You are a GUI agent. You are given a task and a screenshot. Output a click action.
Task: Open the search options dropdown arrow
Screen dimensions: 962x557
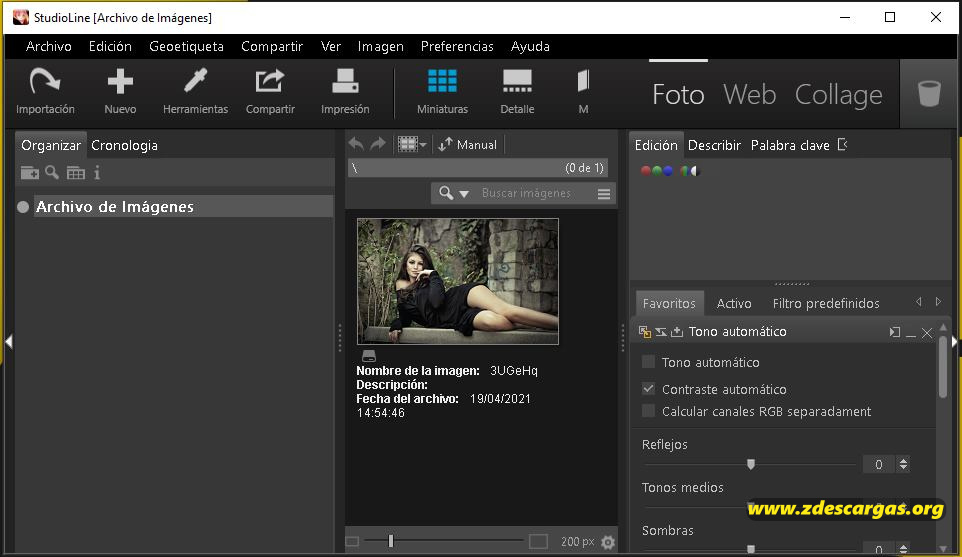pyautogui.click(x=464, y=194)
